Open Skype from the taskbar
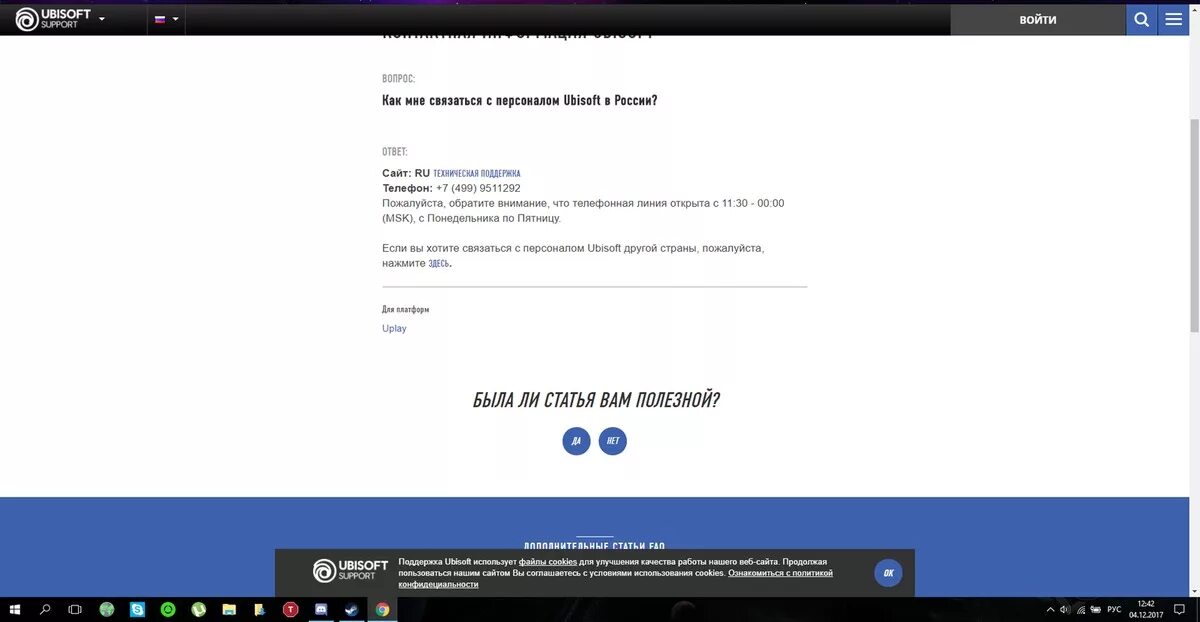 [137, 609]
